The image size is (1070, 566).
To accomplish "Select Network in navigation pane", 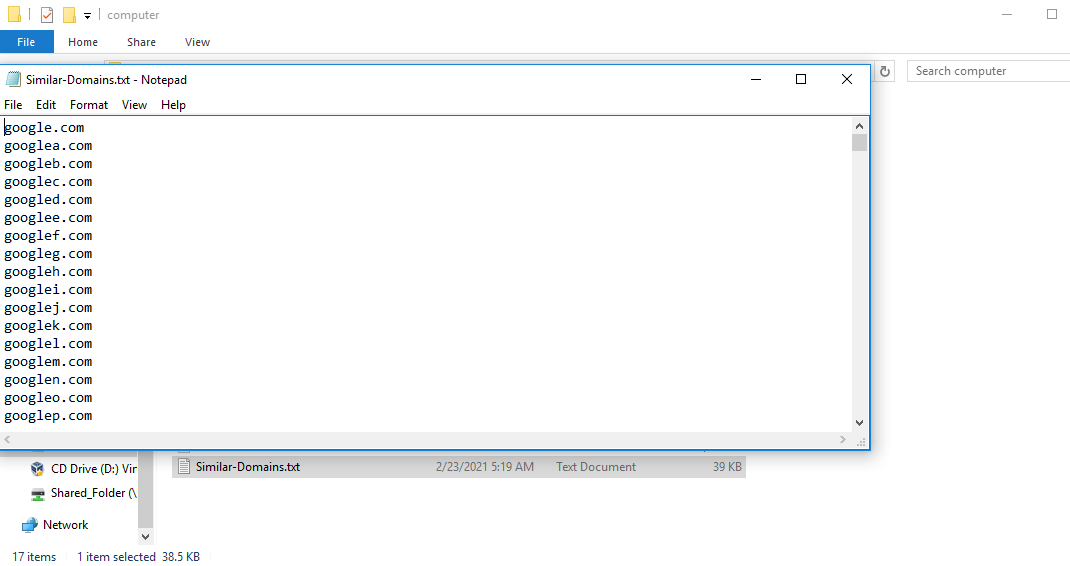I will coord(66,524).
